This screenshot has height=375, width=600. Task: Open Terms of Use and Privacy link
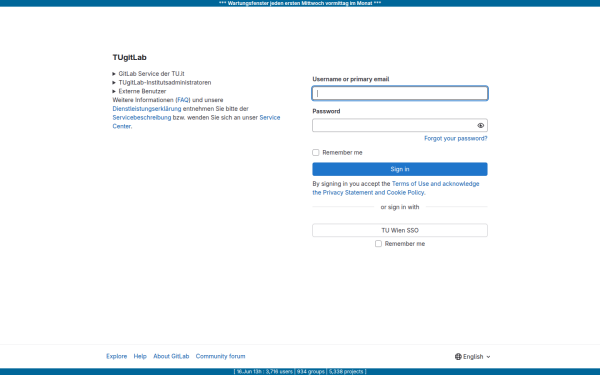396,188
